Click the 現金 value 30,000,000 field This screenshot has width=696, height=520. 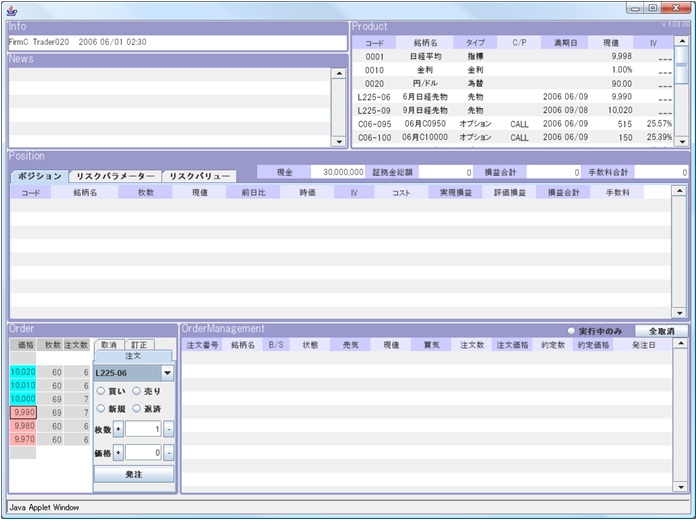pos(338,172)
